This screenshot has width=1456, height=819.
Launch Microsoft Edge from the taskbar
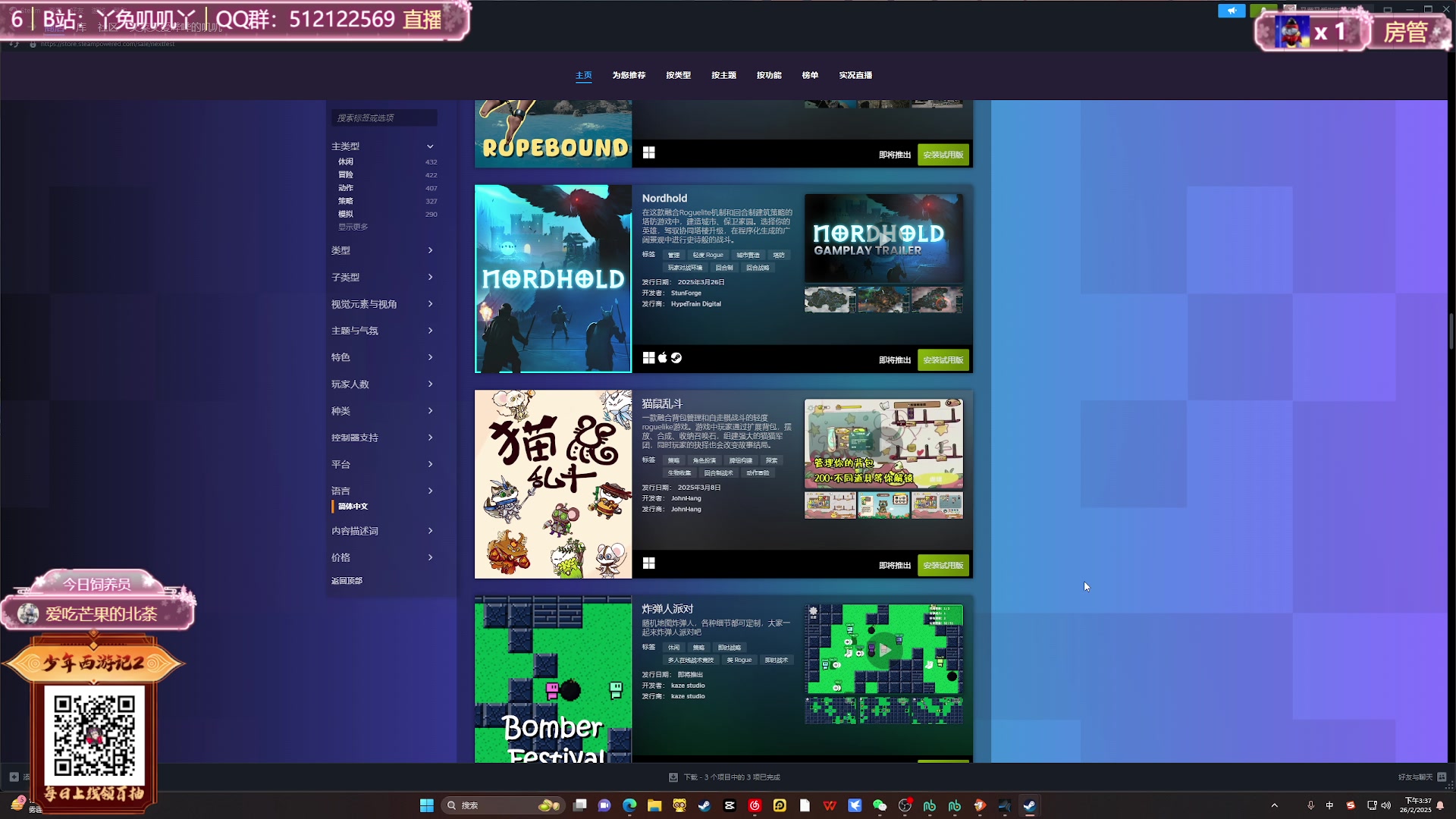[629, 805]
